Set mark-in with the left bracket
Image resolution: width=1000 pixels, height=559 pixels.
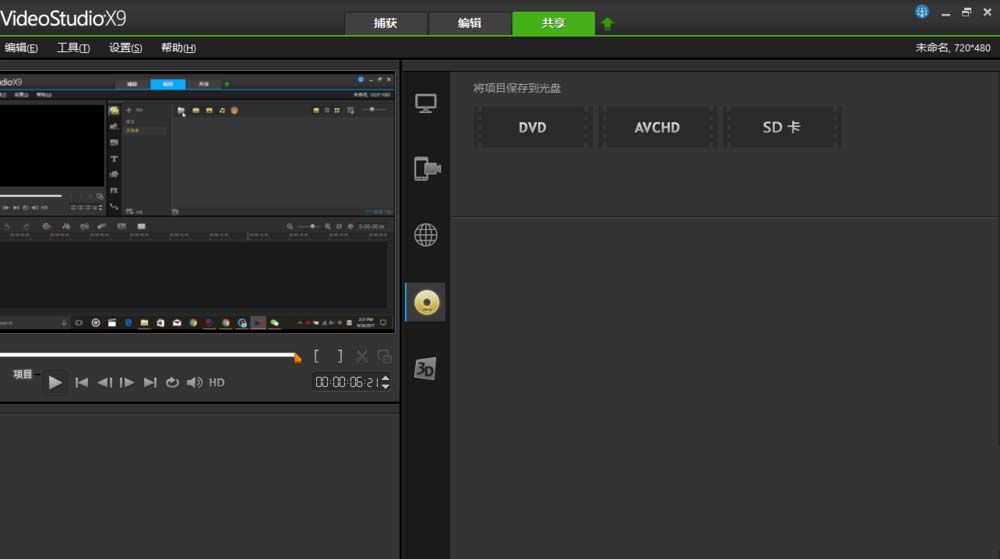[x=317, y=356]
